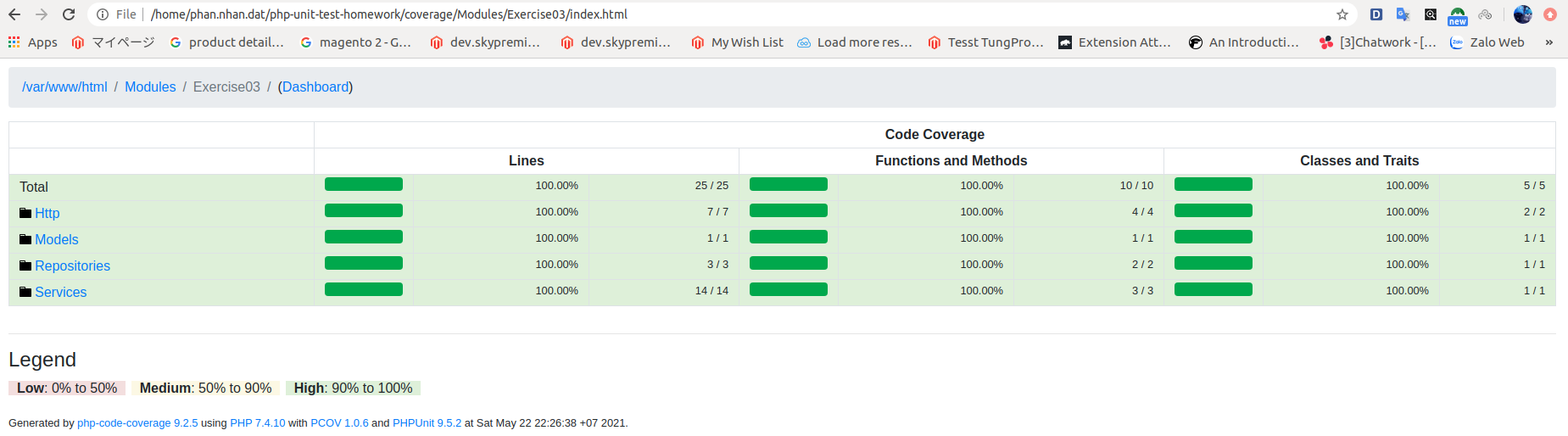Open the 'Load more res...' bookmark
1568x436 pixels.
coord(855,42)
